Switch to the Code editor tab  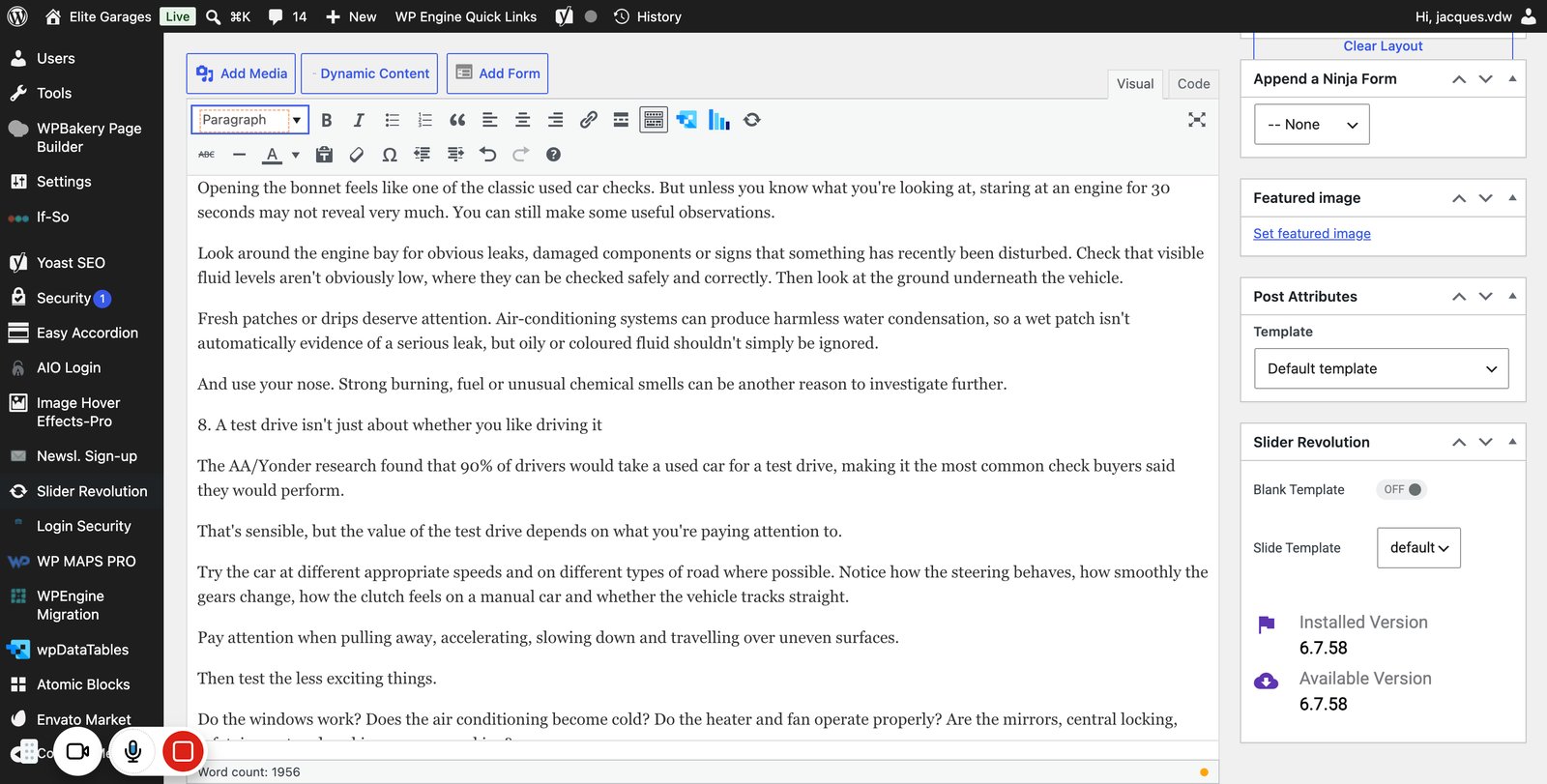1193,84
